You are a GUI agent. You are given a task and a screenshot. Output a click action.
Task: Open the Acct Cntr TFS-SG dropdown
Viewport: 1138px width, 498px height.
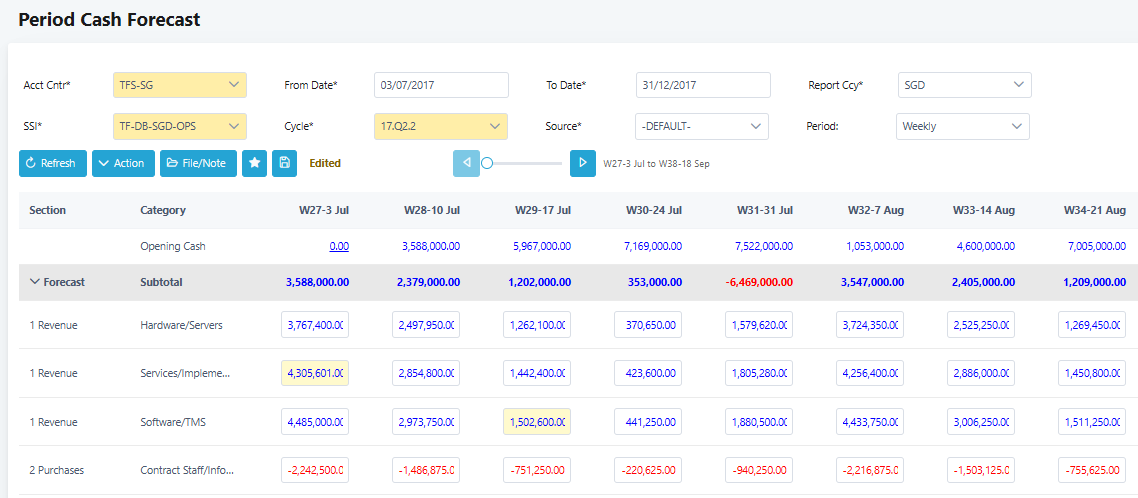[x=180, y=85]
